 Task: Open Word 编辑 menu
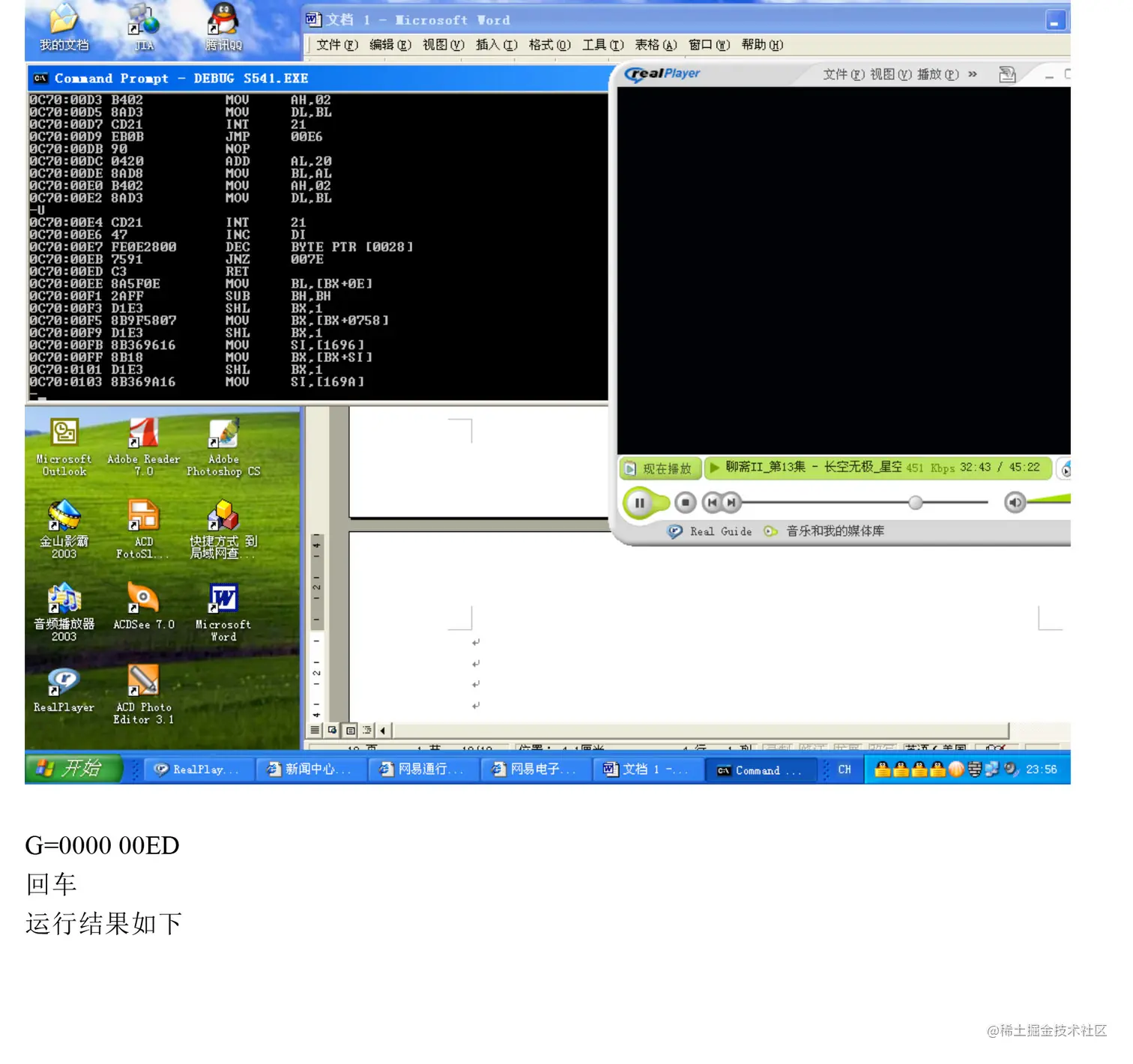click(x=390, y=45)
